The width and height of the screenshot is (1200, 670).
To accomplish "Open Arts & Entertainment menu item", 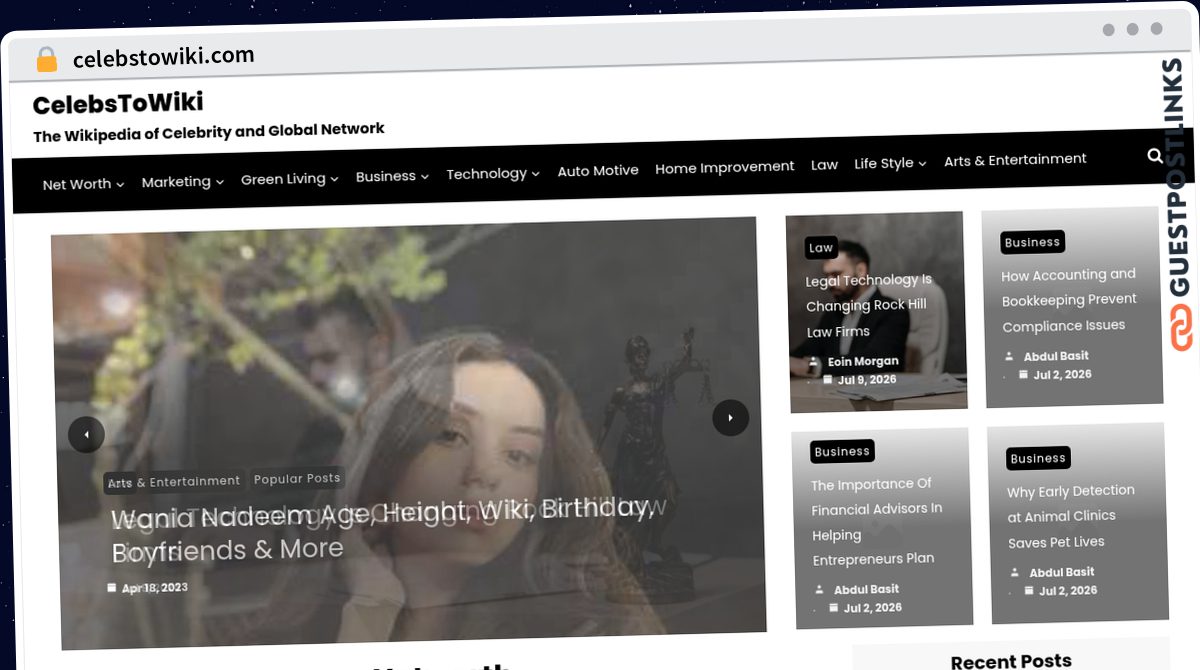I will (x=1015, y=159).
